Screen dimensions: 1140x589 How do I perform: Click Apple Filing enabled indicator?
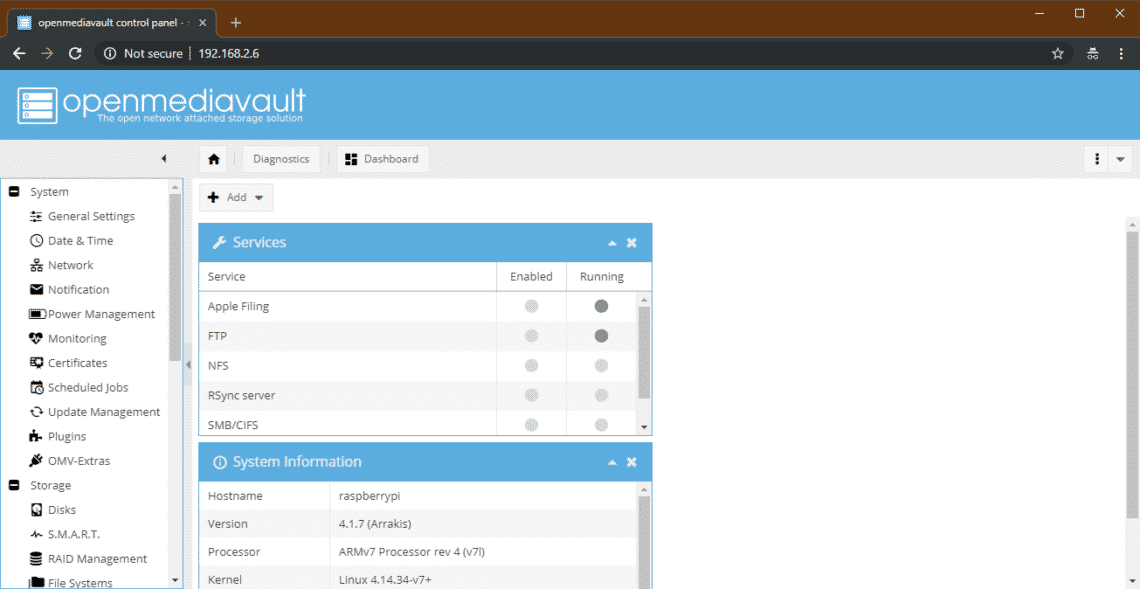coord(531,307)
